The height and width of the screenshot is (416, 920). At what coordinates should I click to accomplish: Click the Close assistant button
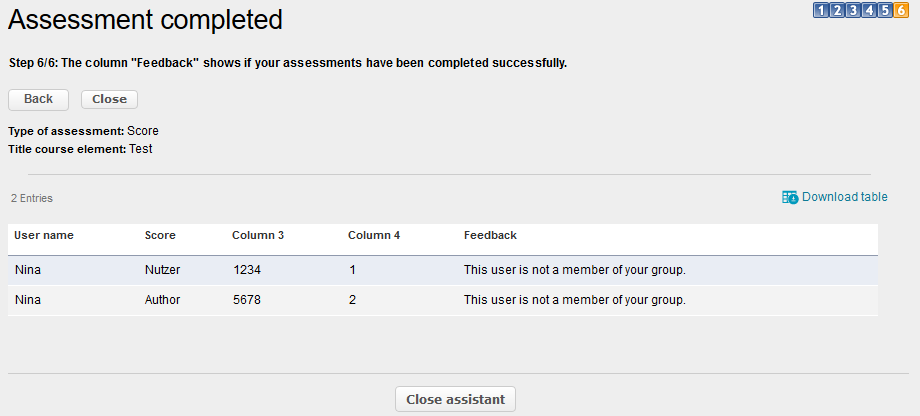456,399
